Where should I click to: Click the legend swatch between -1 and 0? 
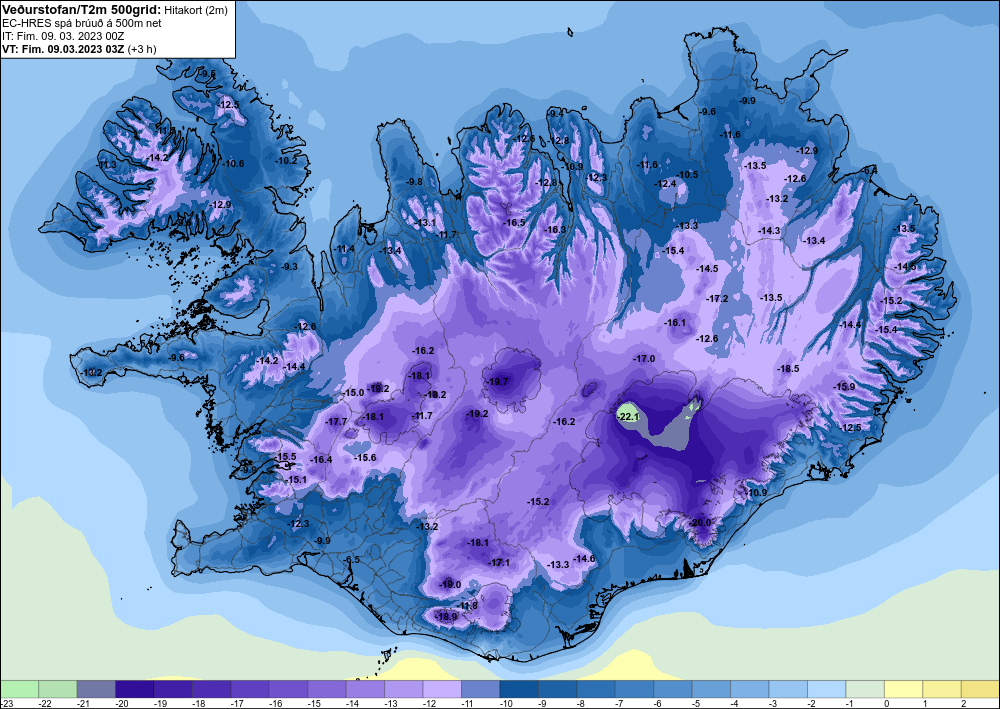[865, 689]
